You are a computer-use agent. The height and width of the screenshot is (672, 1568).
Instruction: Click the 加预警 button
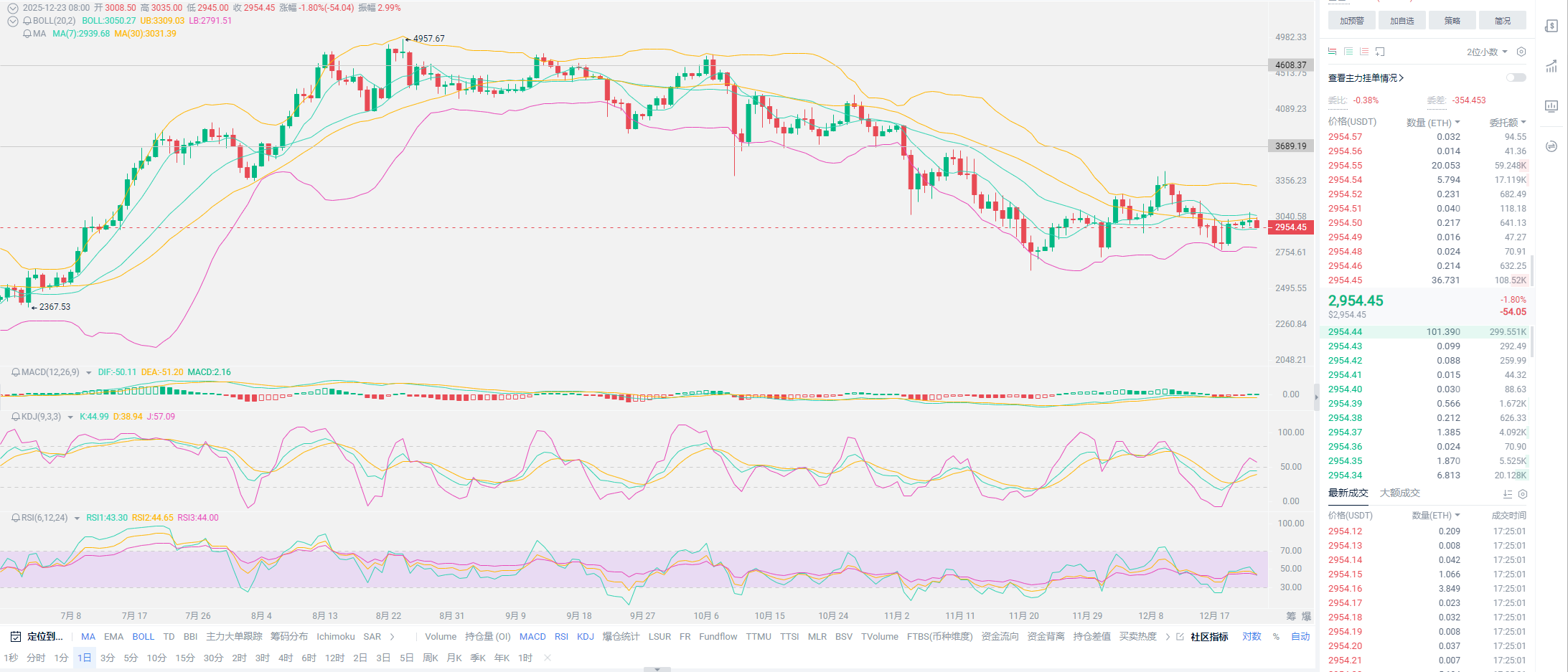click(x=1351, y=21)
